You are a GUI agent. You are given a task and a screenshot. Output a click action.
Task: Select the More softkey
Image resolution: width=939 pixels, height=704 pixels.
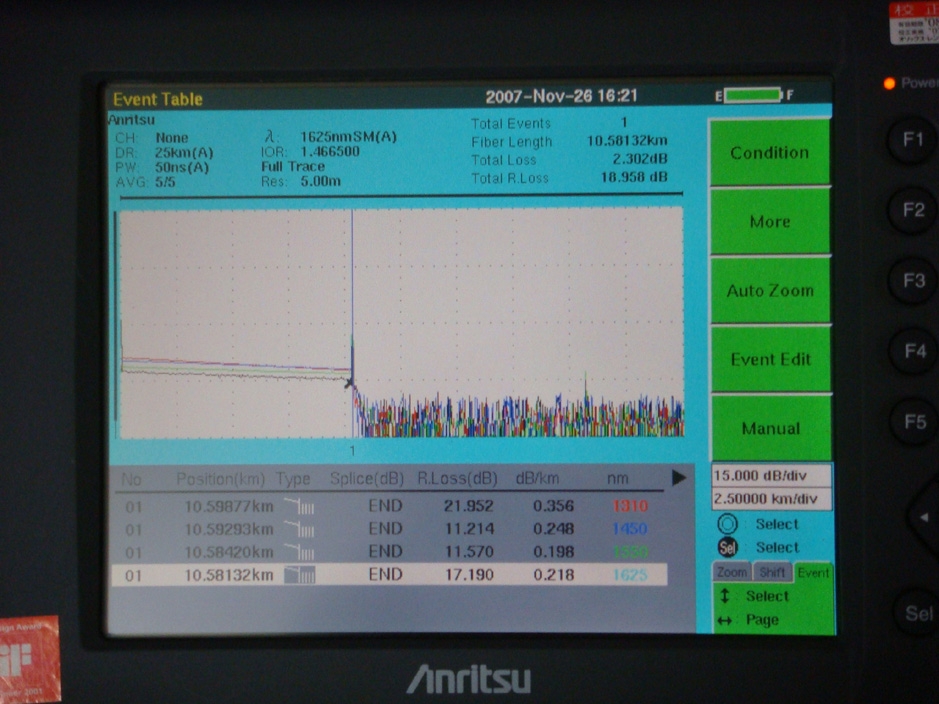pyautogui.click(x=770, y=221)
